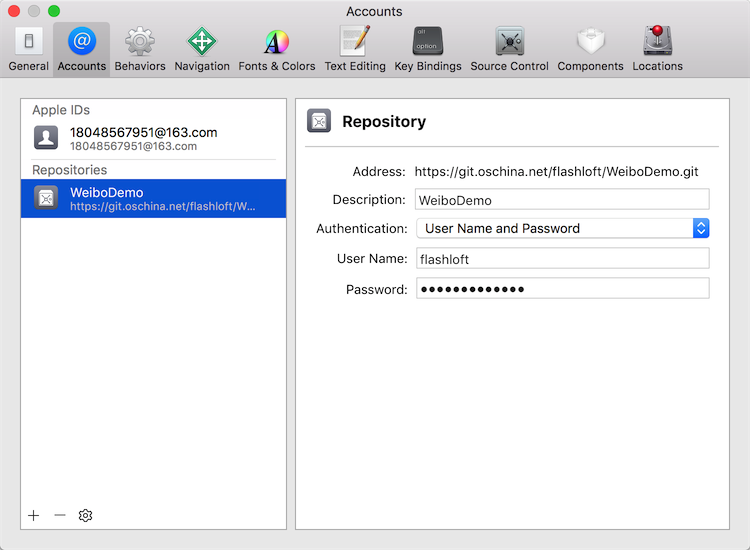Open Source Control preferences
The image size is (750, 550).
[x=509, y=49]
